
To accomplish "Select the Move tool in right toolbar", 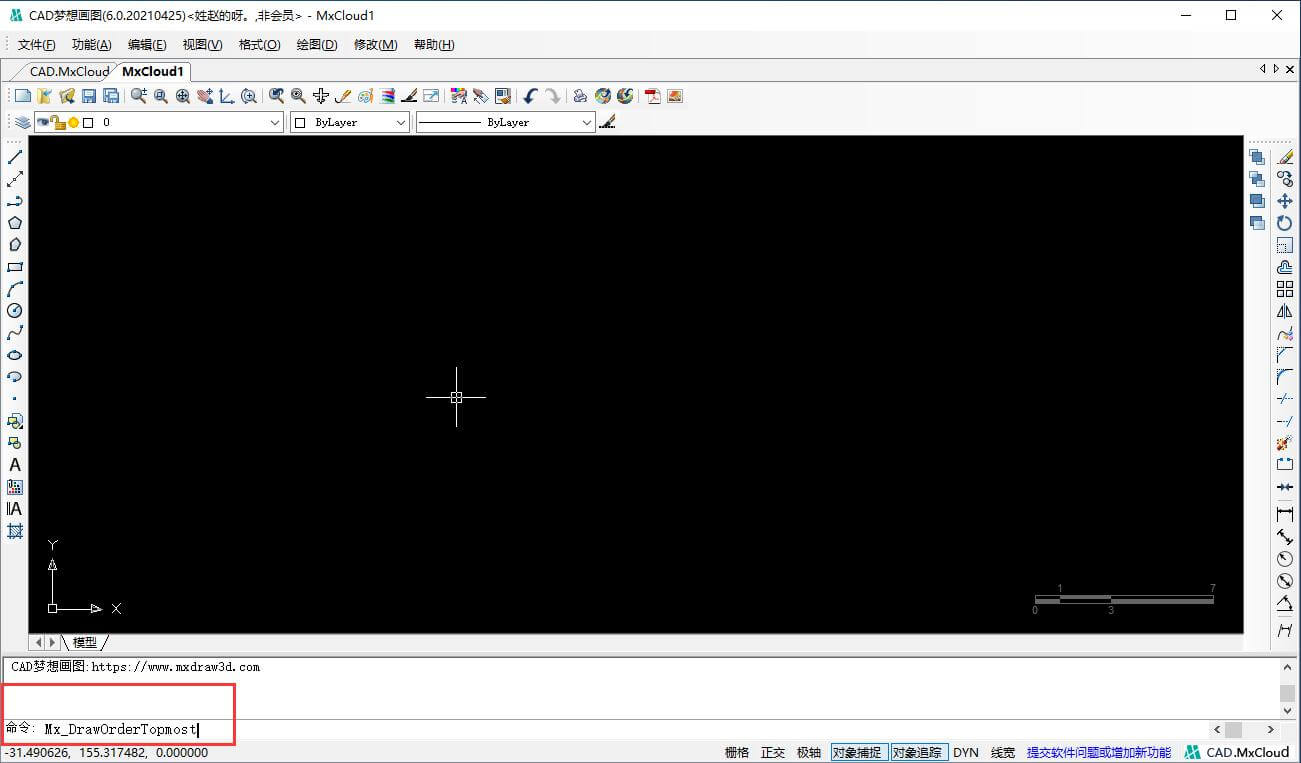I will coord(1285,201).
